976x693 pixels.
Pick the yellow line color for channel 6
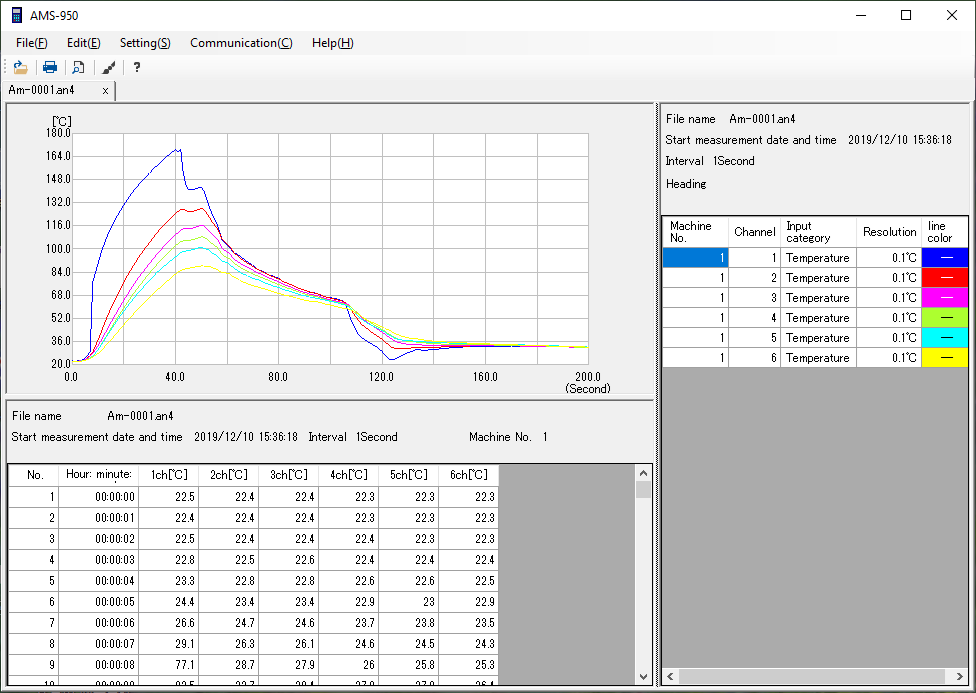tap(944, 358)
